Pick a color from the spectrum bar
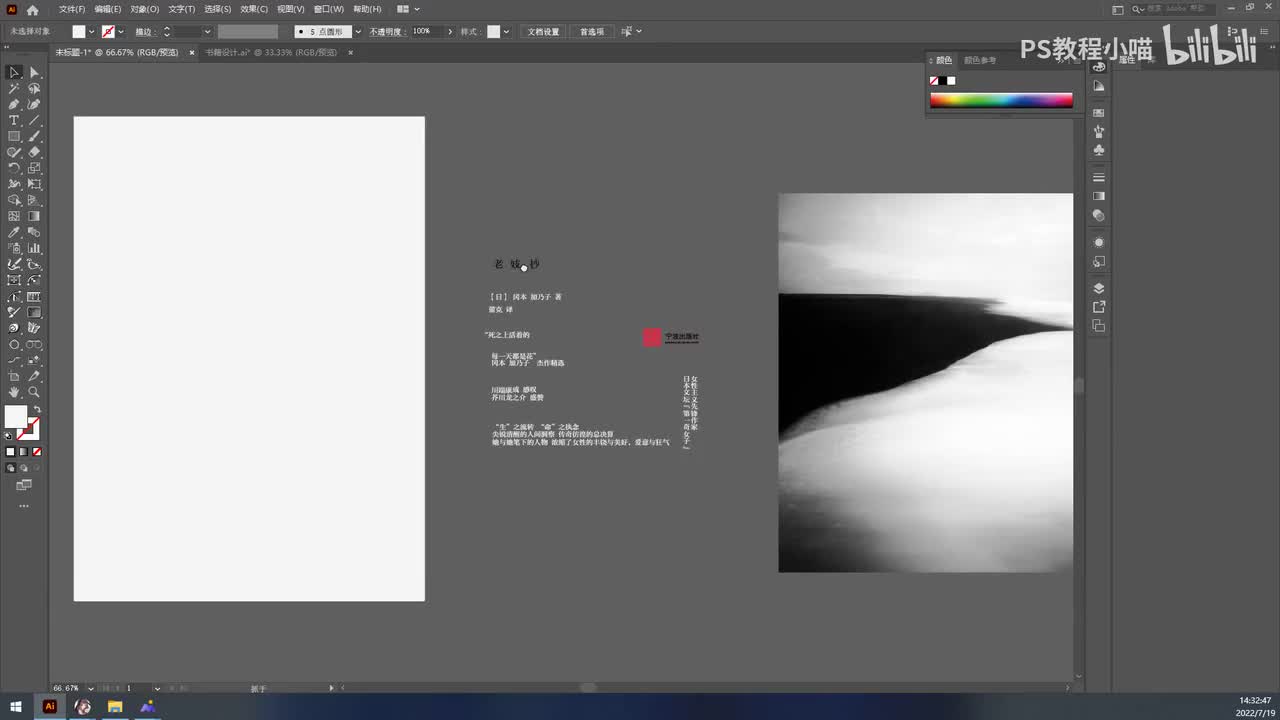 pyautogui.click(x=1001, y=100)
